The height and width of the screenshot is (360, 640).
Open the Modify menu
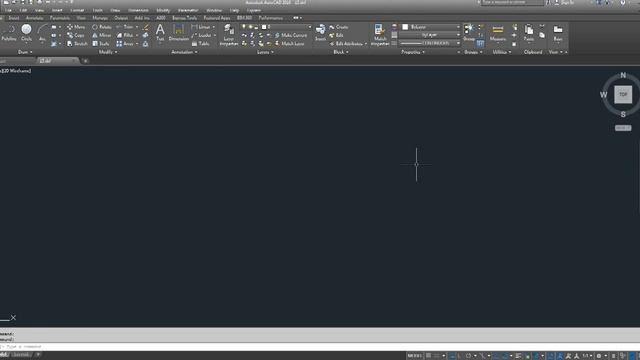[x=163, y=10]
